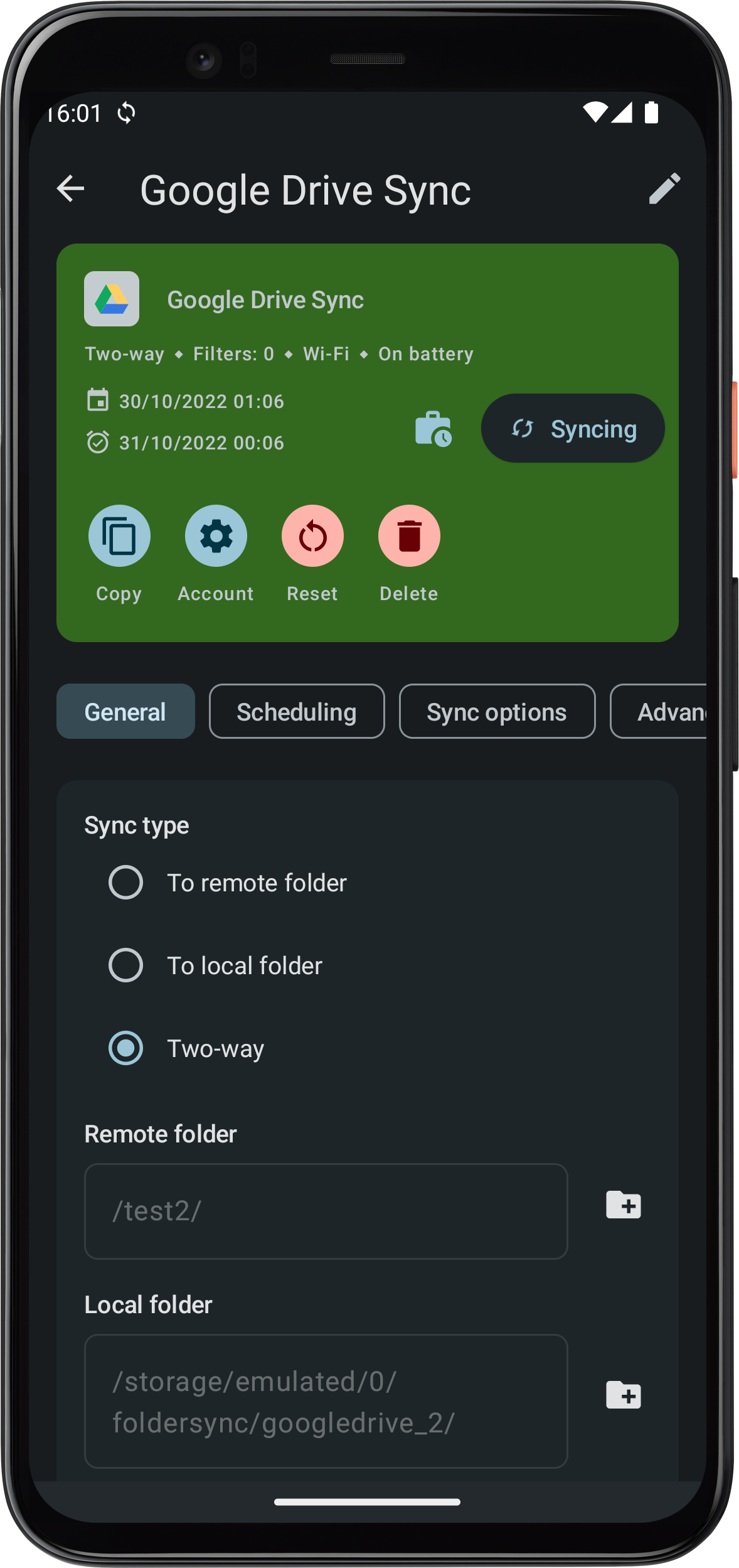The width and height of the screenshot is (739, 1568).
Task: Tap the pencil edit icon
Action: [x=664, y=188]
